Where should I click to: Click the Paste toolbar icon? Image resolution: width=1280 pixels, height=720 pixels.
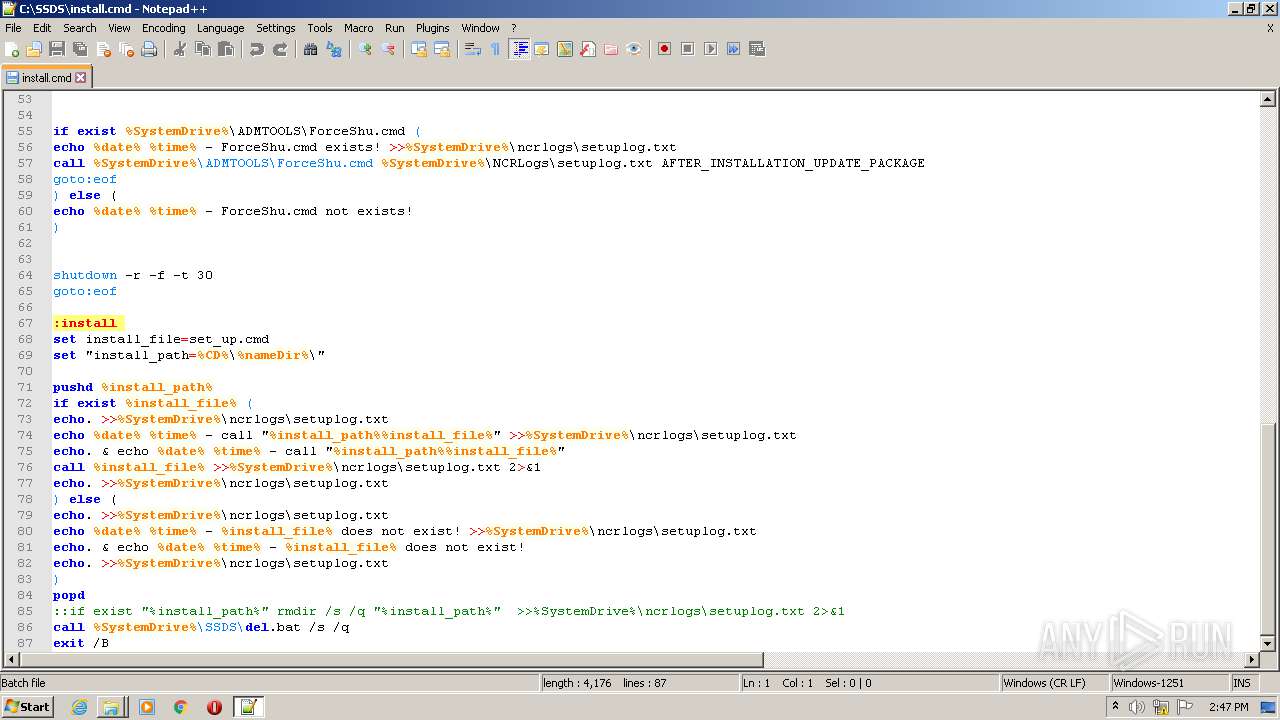point(226,49)
